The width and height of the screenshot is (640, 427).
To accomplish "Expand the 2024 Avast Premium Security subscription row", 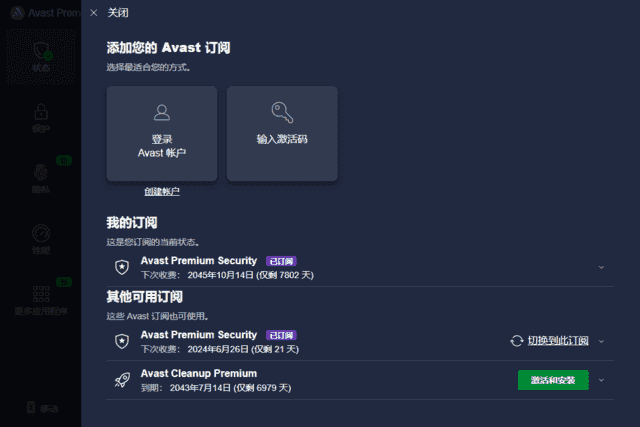I will [601, 341].
